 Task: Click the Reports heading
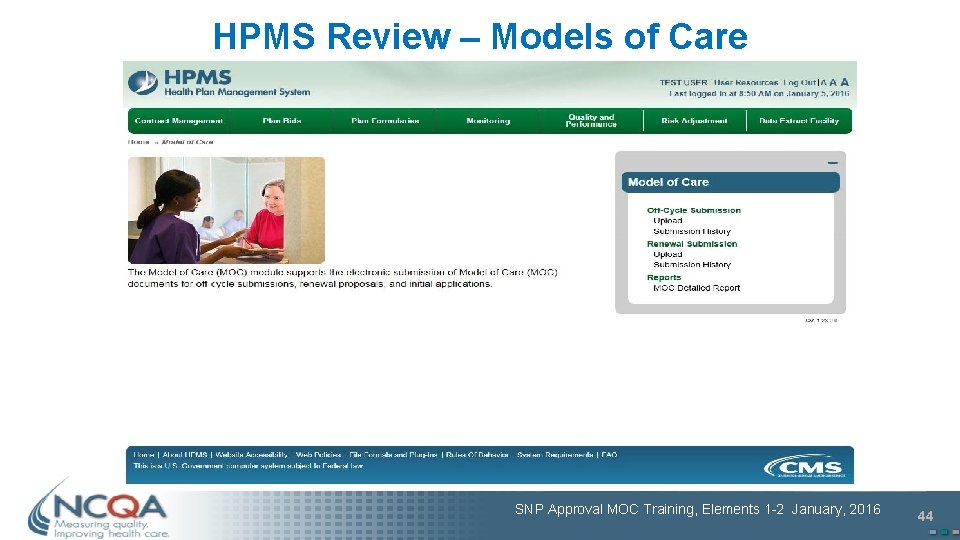click(664, 277)
